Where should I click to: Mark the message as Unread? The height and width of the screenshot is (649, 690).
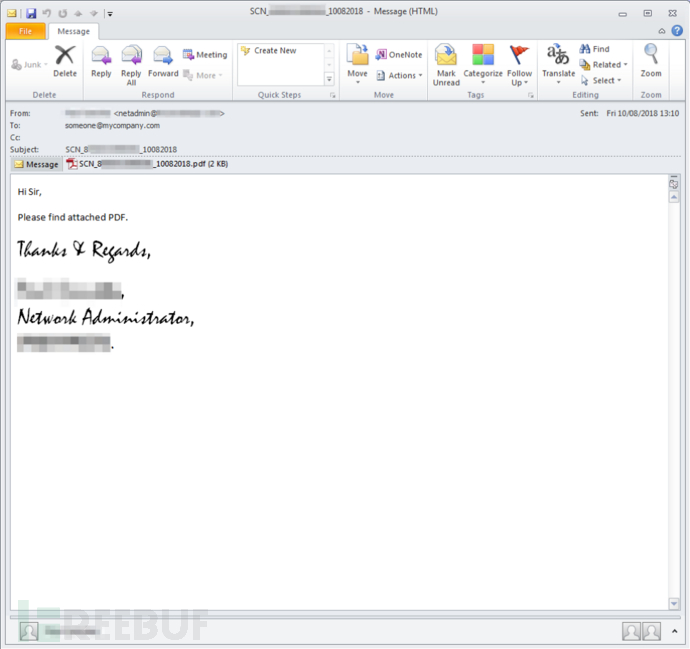click(446, 64)
